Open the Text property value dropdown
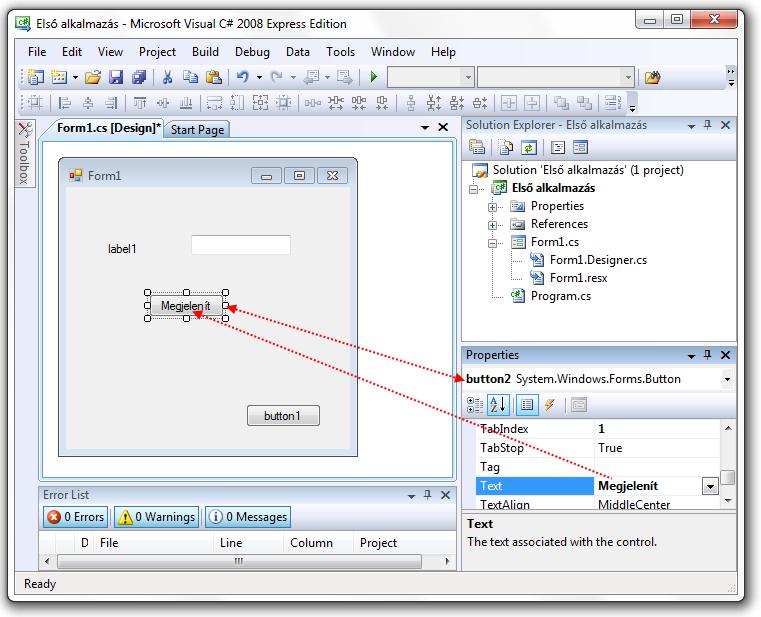Image resolution: width=761 pixels, height=617 pixels. coord(710,486)
